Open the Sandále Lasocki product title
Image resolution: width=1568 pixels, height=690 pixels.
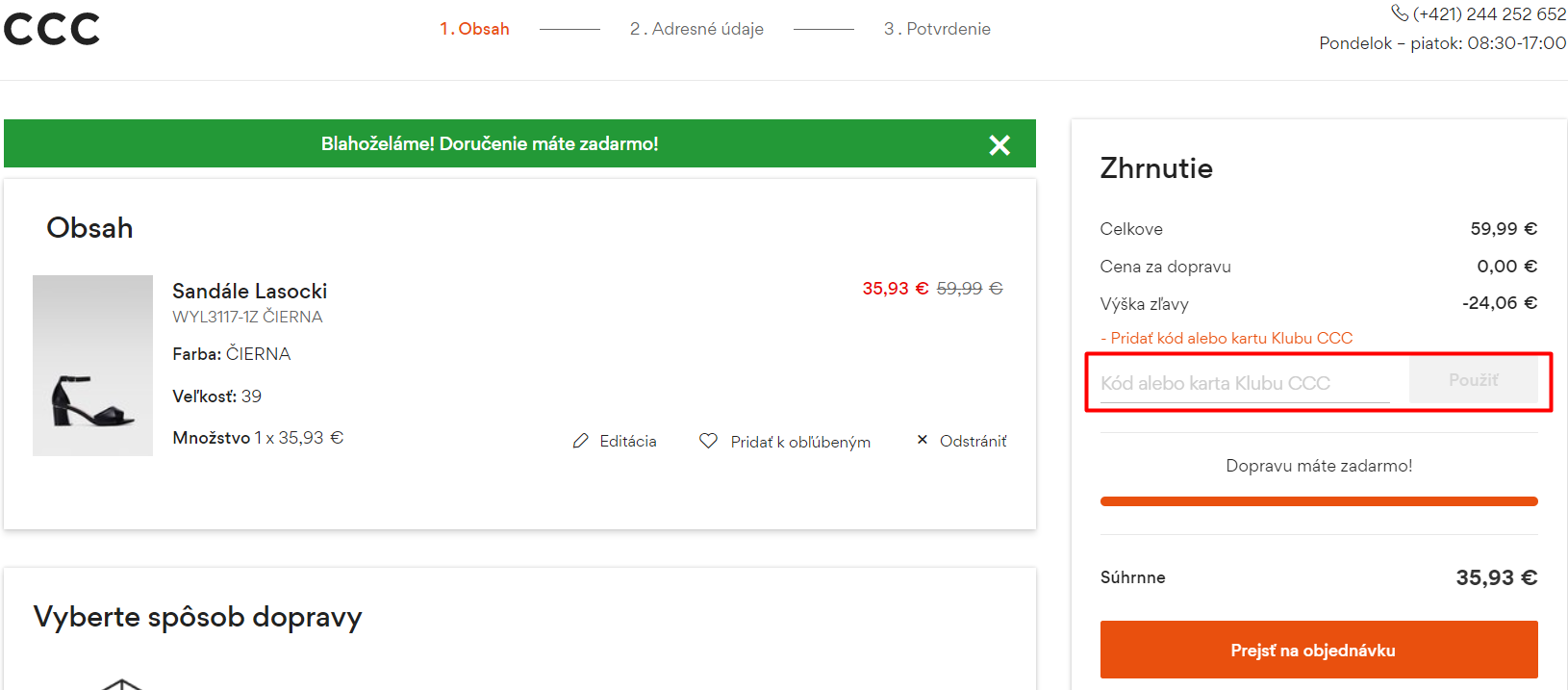pyautogui.click(x=249, y=291)
